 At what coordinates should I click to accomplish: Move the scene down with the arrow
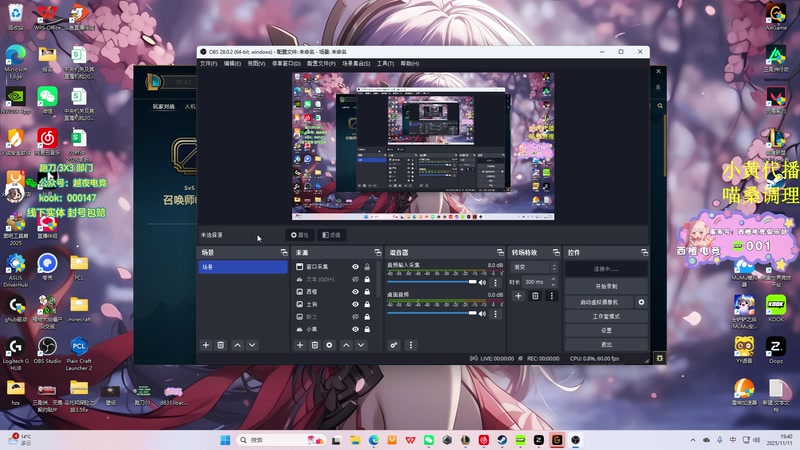[252, 345]
